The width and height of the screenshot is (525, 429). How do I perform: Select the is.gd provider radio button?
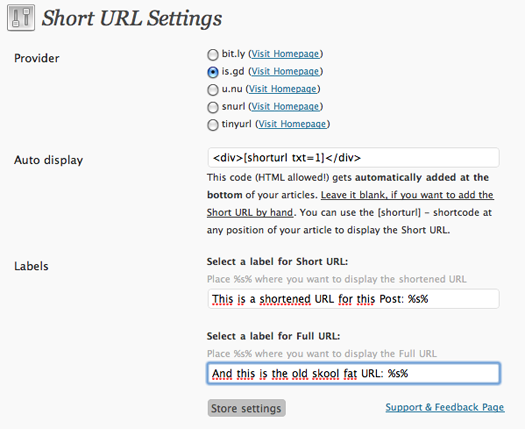[x=213, y=72]
